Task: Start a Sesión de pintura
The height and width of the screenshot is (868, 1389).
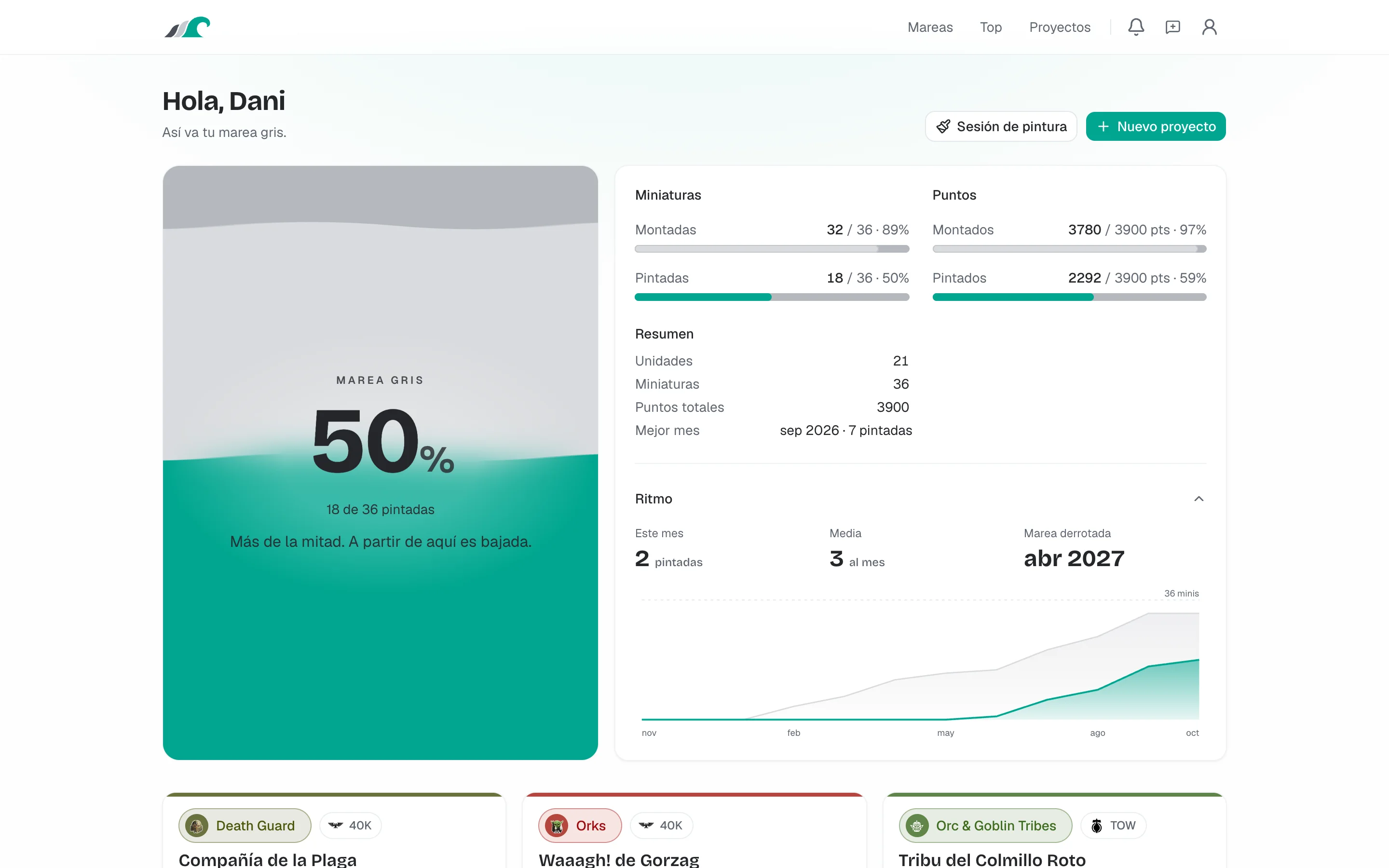Action: pos(1001,126)
